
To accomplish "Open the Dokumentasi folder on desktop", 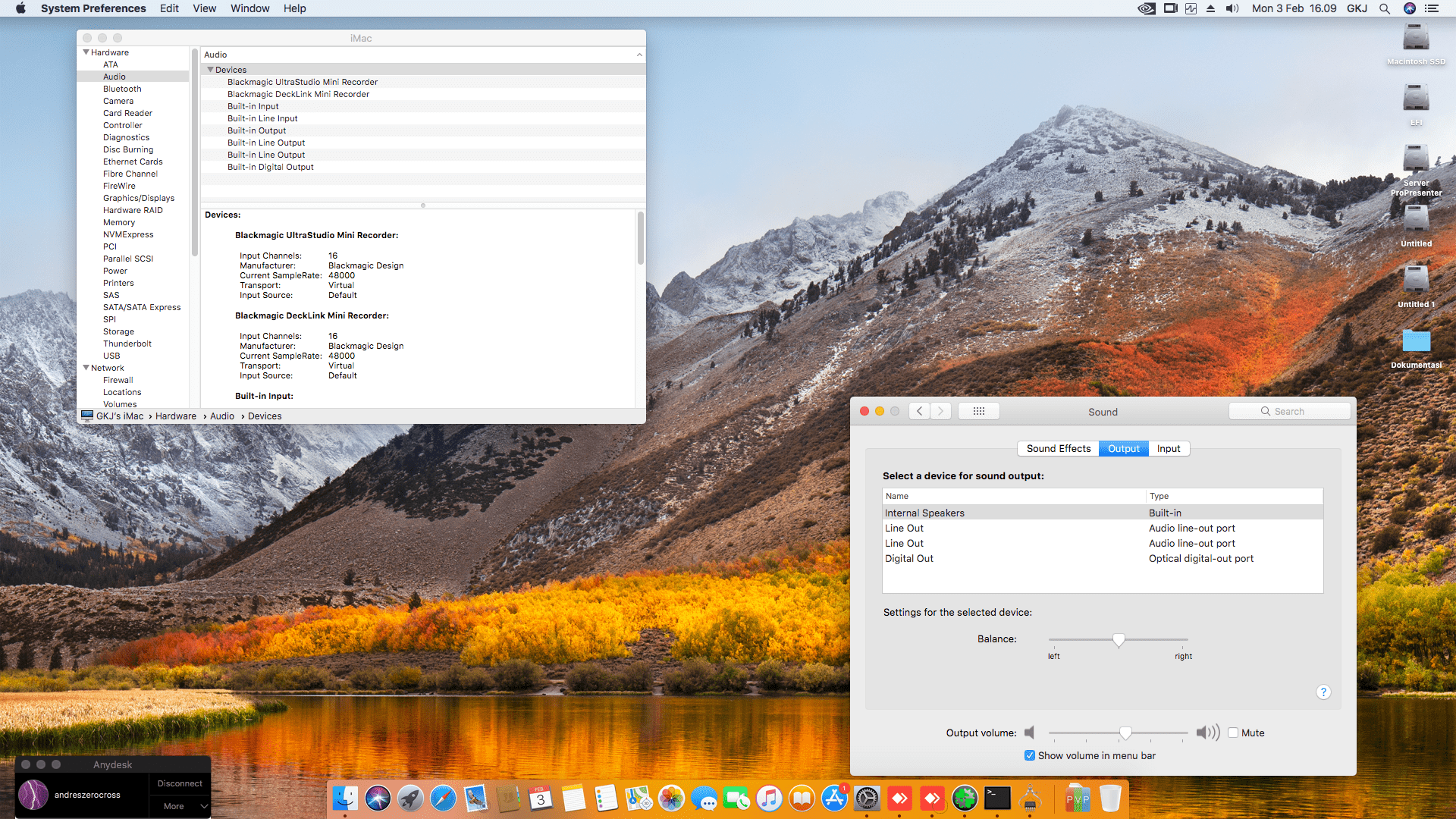I will pos(1415,342).
